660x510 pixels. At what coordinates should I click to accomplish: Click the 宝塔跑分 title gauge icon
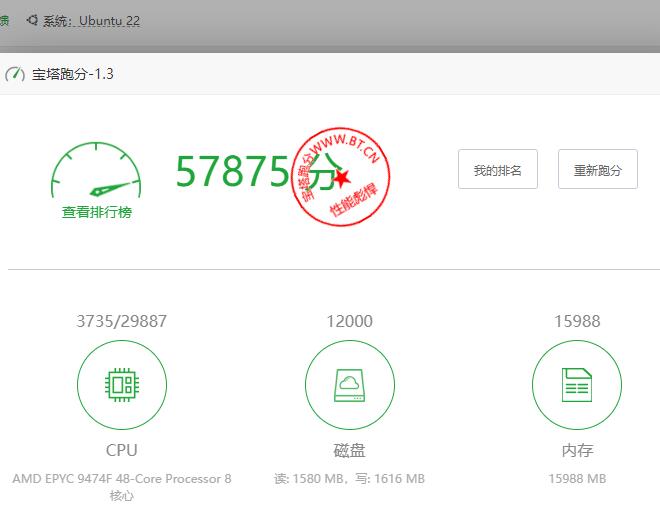[x=15, y=74]
